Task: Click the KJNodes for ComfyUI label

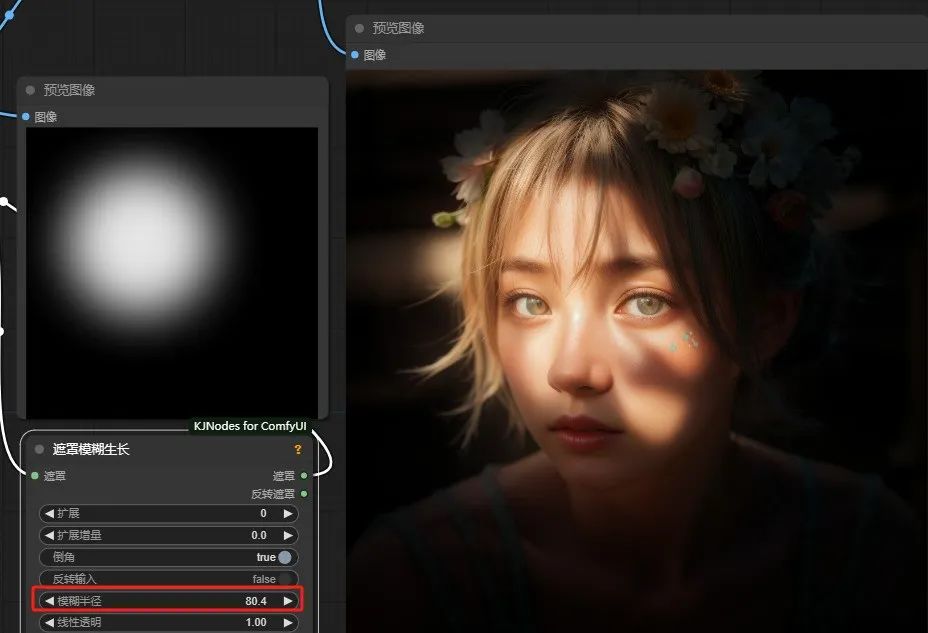Action: pos(251,426)
